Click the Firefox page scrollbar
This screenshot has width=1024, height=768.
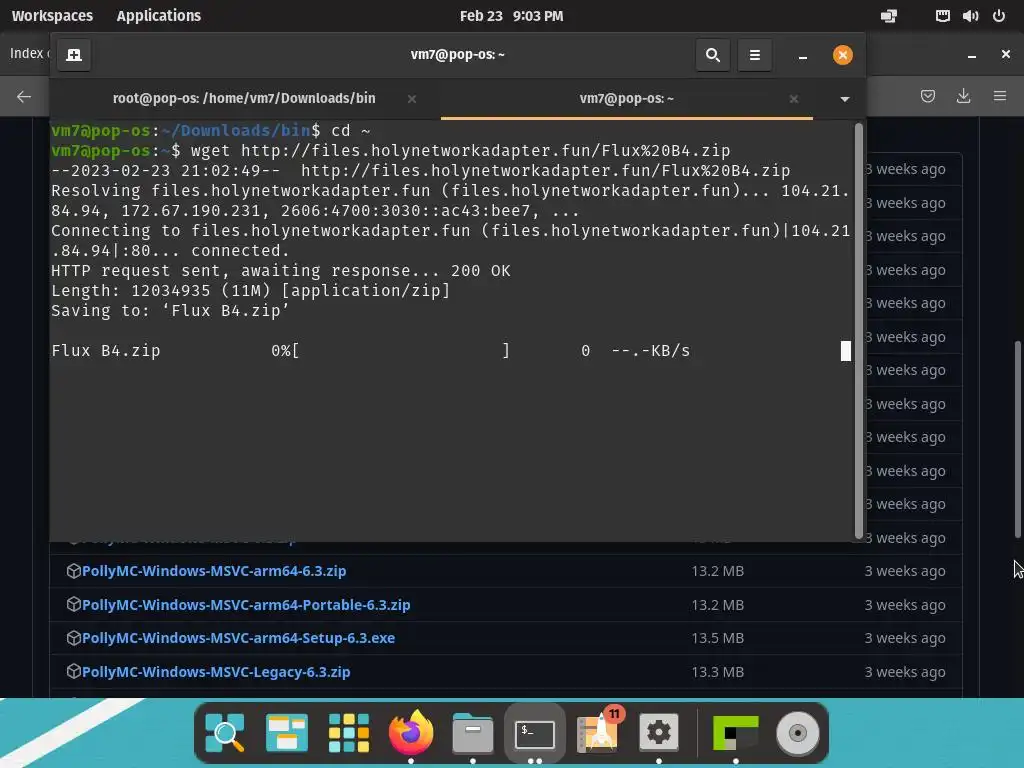click(x=1017, y=439)
